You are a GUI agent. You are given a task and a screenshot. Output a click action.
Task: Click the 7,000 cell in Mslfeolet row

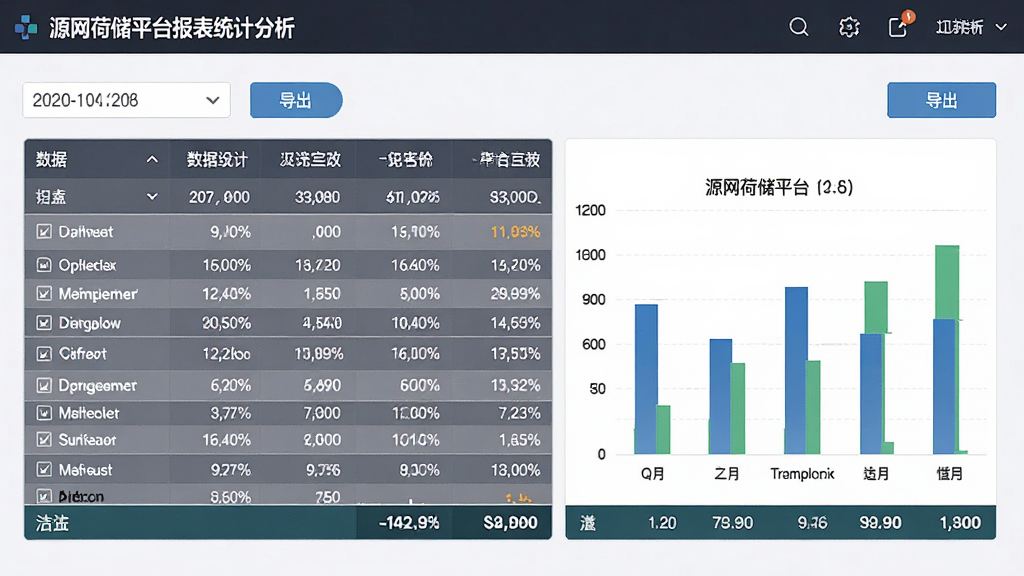tap(322, 413)
